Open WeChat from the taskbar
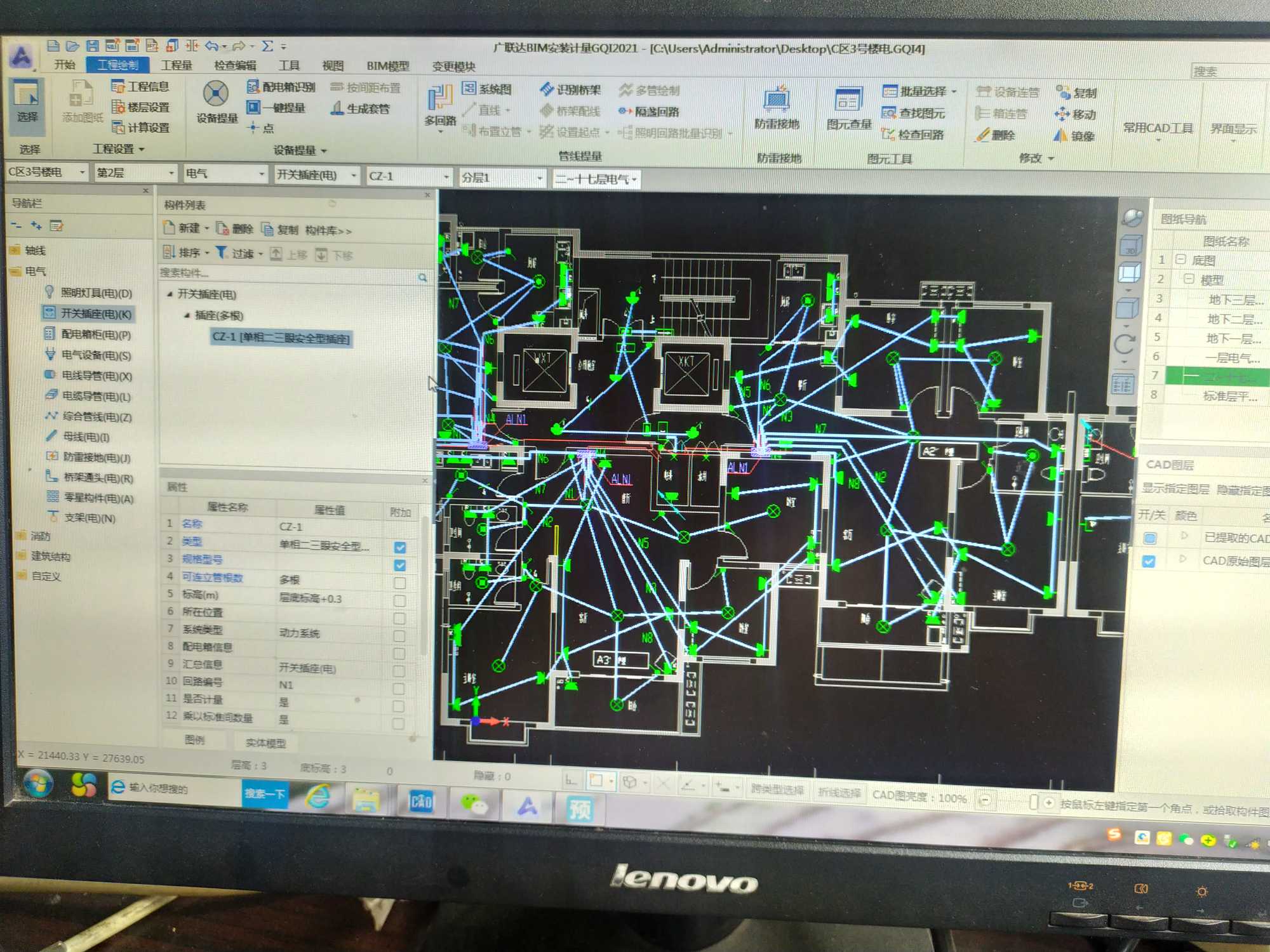The height and width of the screenshot is (952, 1270). click(474, 805)
